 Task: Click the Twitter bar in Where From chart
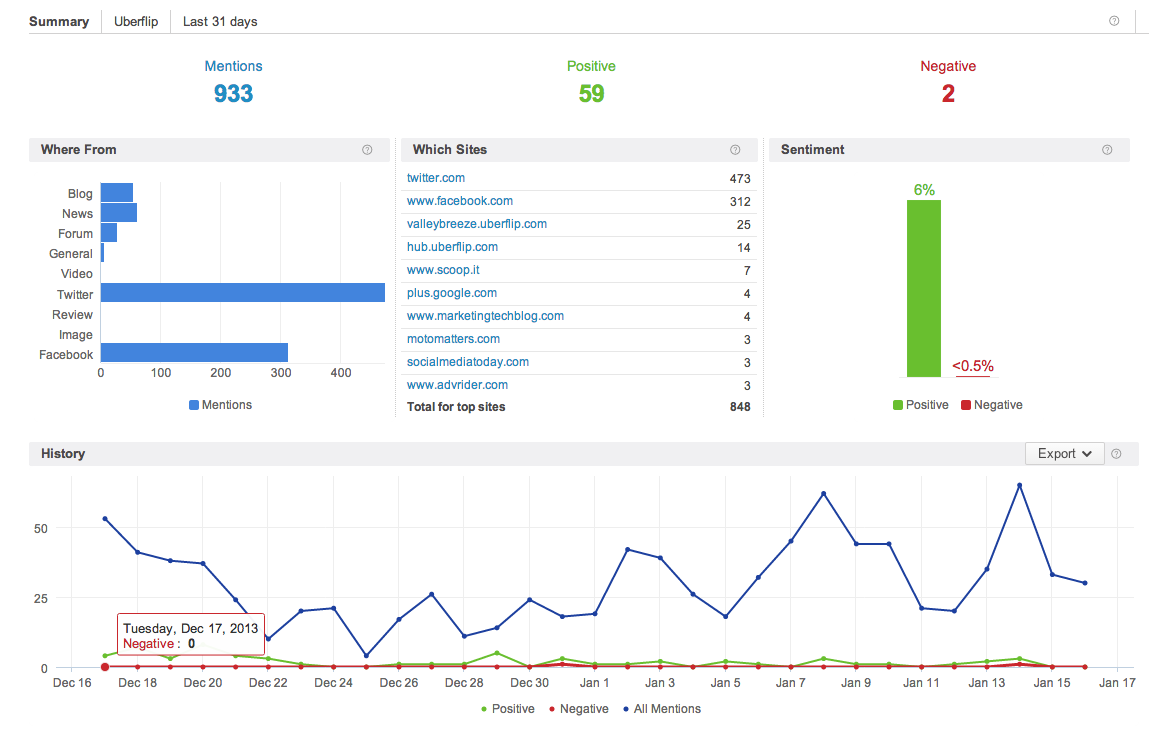click(242, 293)
